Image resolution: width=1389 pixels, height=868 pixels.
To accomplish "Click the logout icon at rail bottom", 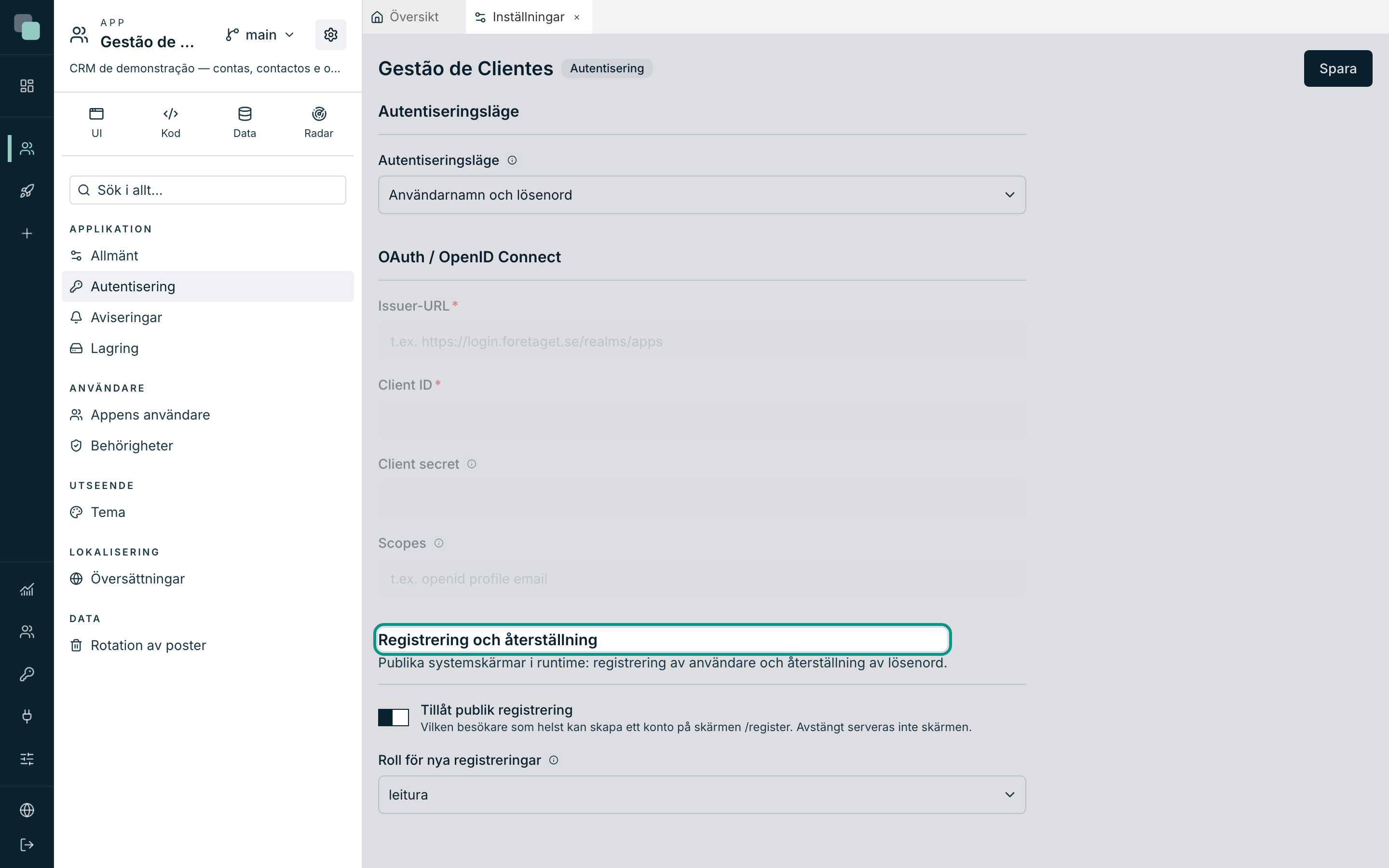I will click(x=27, y=844).
